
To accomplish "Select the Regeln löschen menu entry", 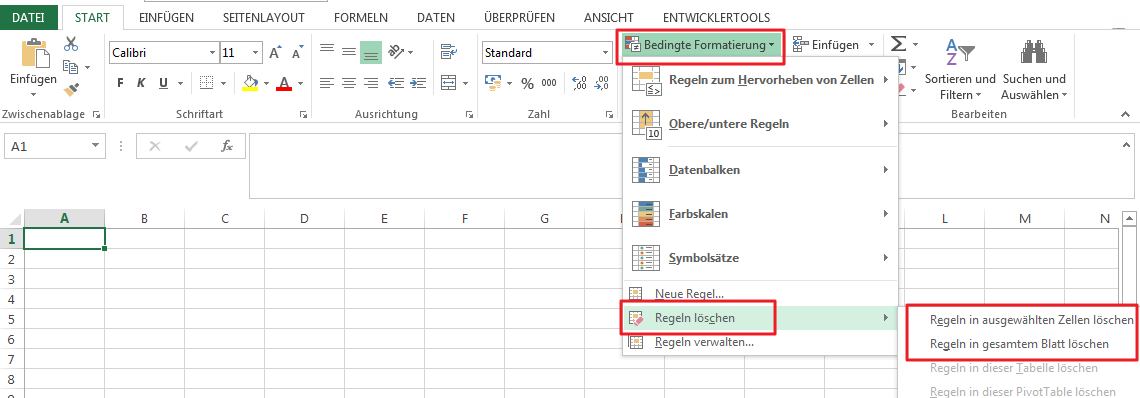I will 760,318.
